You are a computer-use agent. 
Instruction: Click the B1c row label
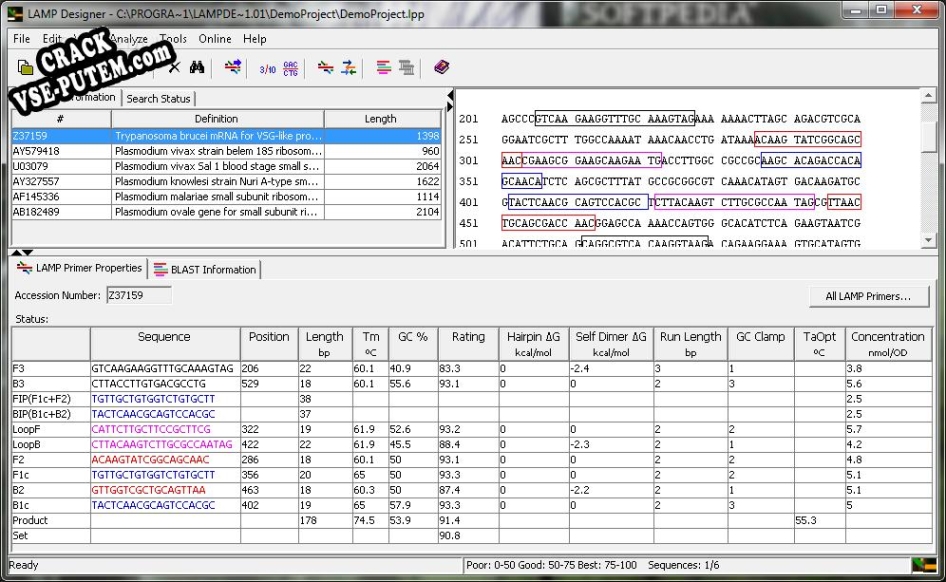pyautogui.click(x=21, y=505)
